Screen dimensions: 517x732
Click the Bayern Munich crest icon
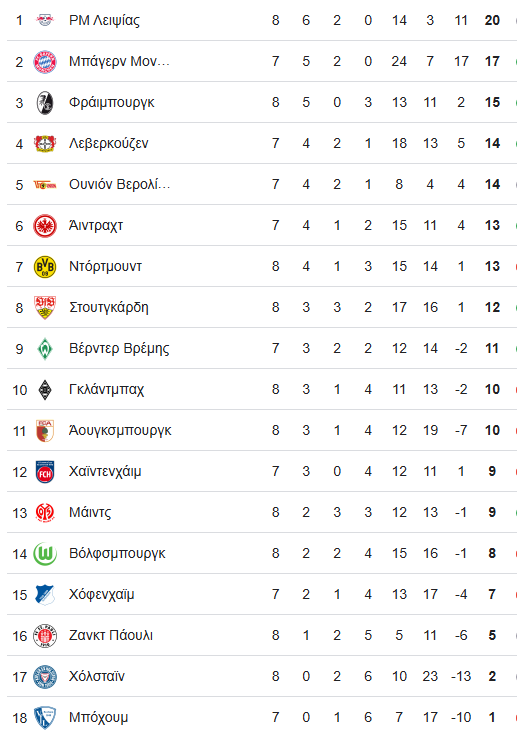(x=45, y=62)
